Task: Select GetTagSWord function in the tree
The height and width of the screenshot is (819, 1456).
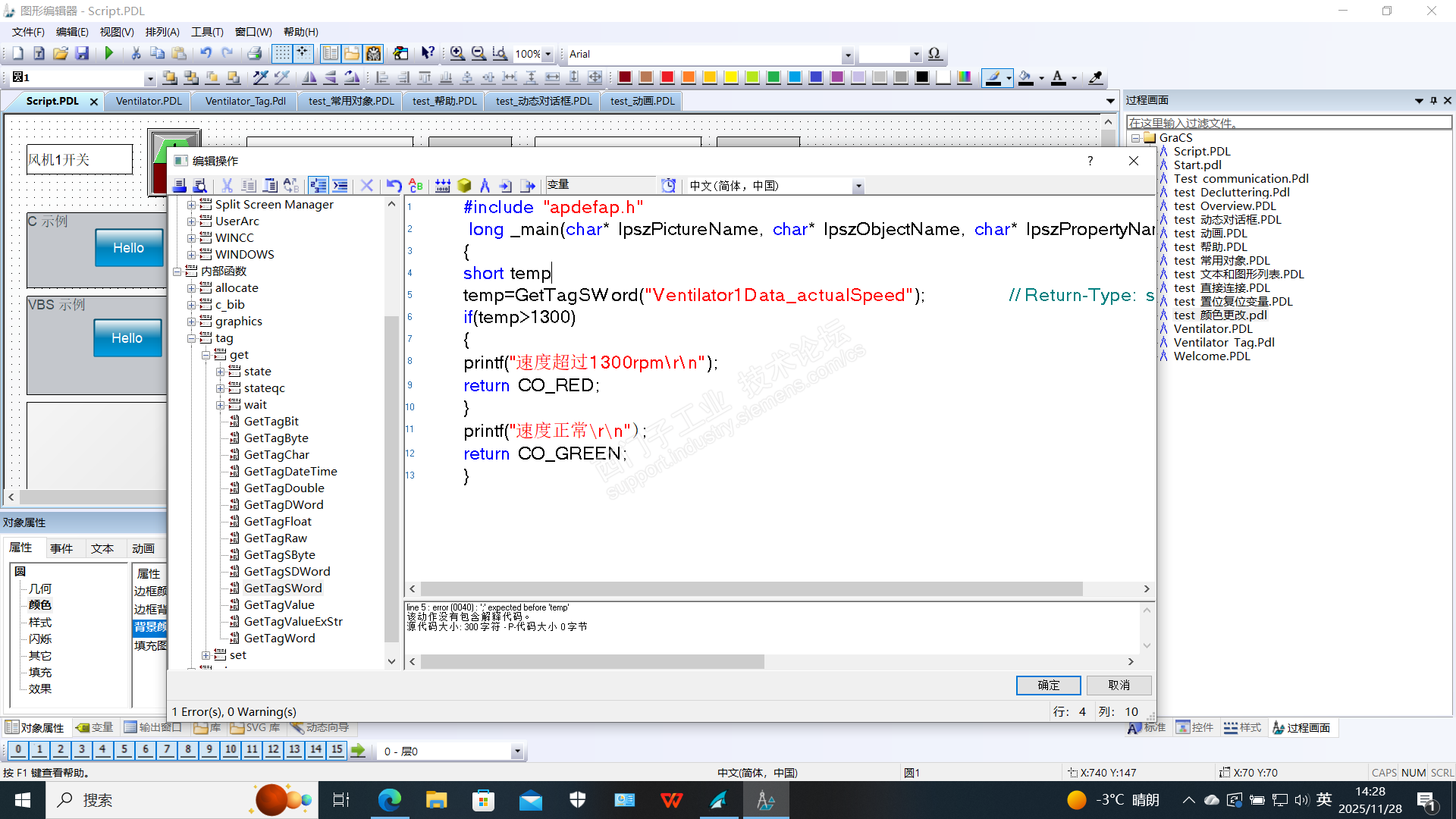Action: pos(282,588)
